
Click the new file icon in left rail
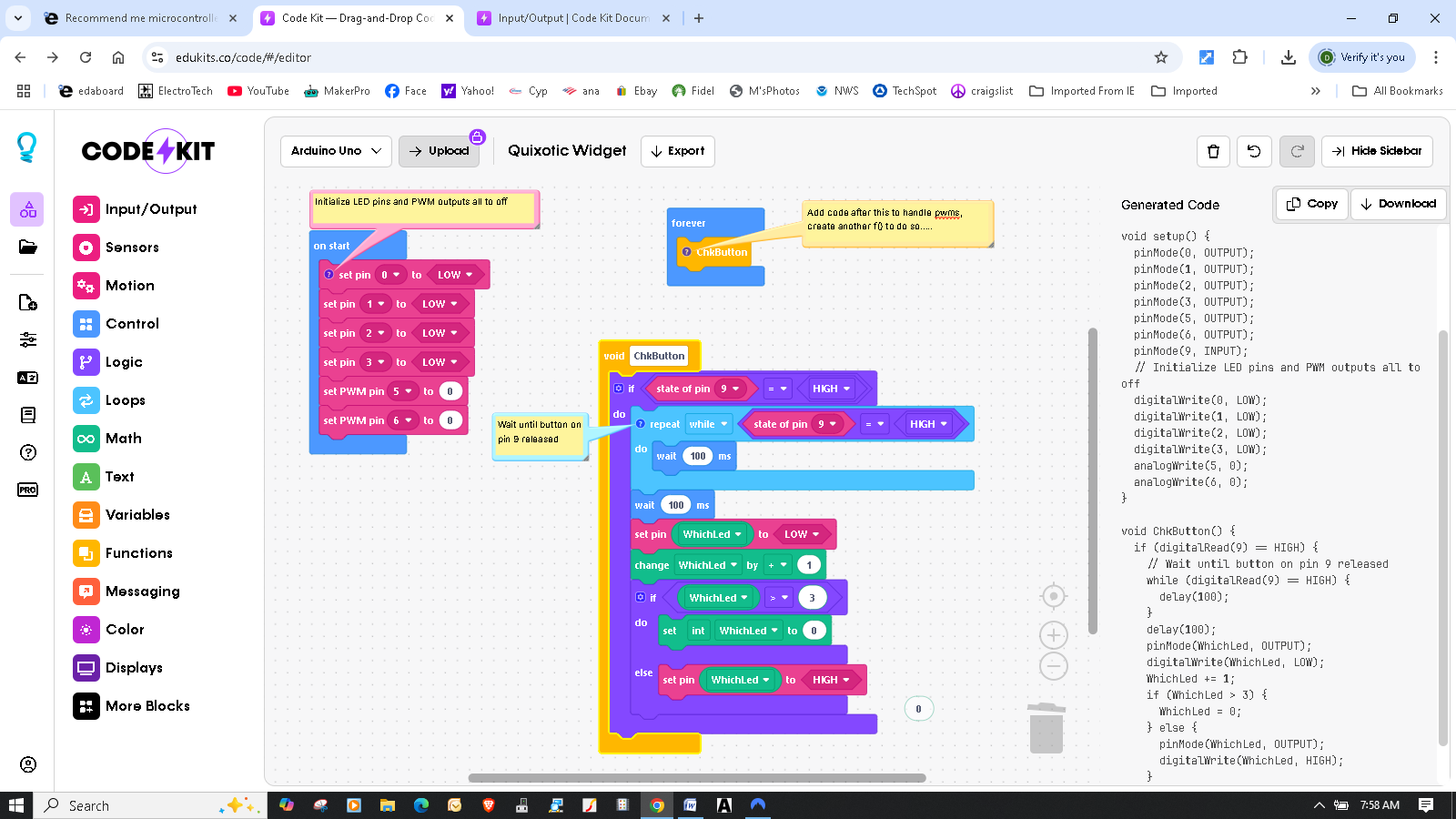pyautogui.click(x=27, y=302)
